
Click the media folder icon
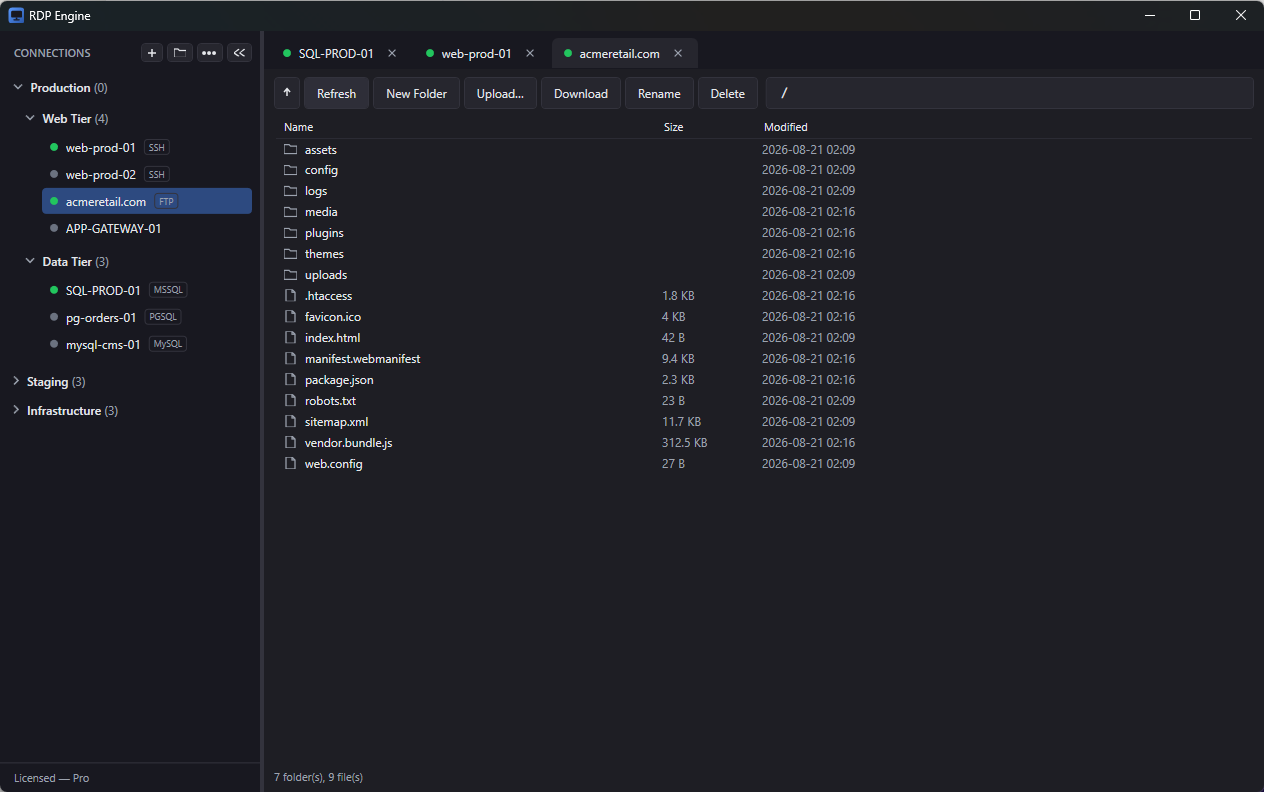tap(291, 212)
